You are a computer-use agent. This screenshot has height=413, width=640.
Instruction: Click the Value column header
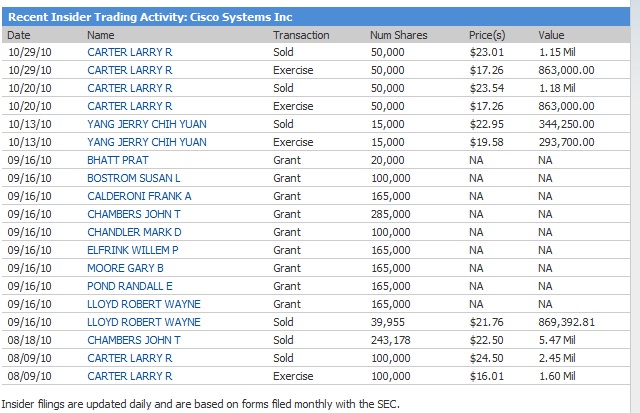[x=551, y=35]
